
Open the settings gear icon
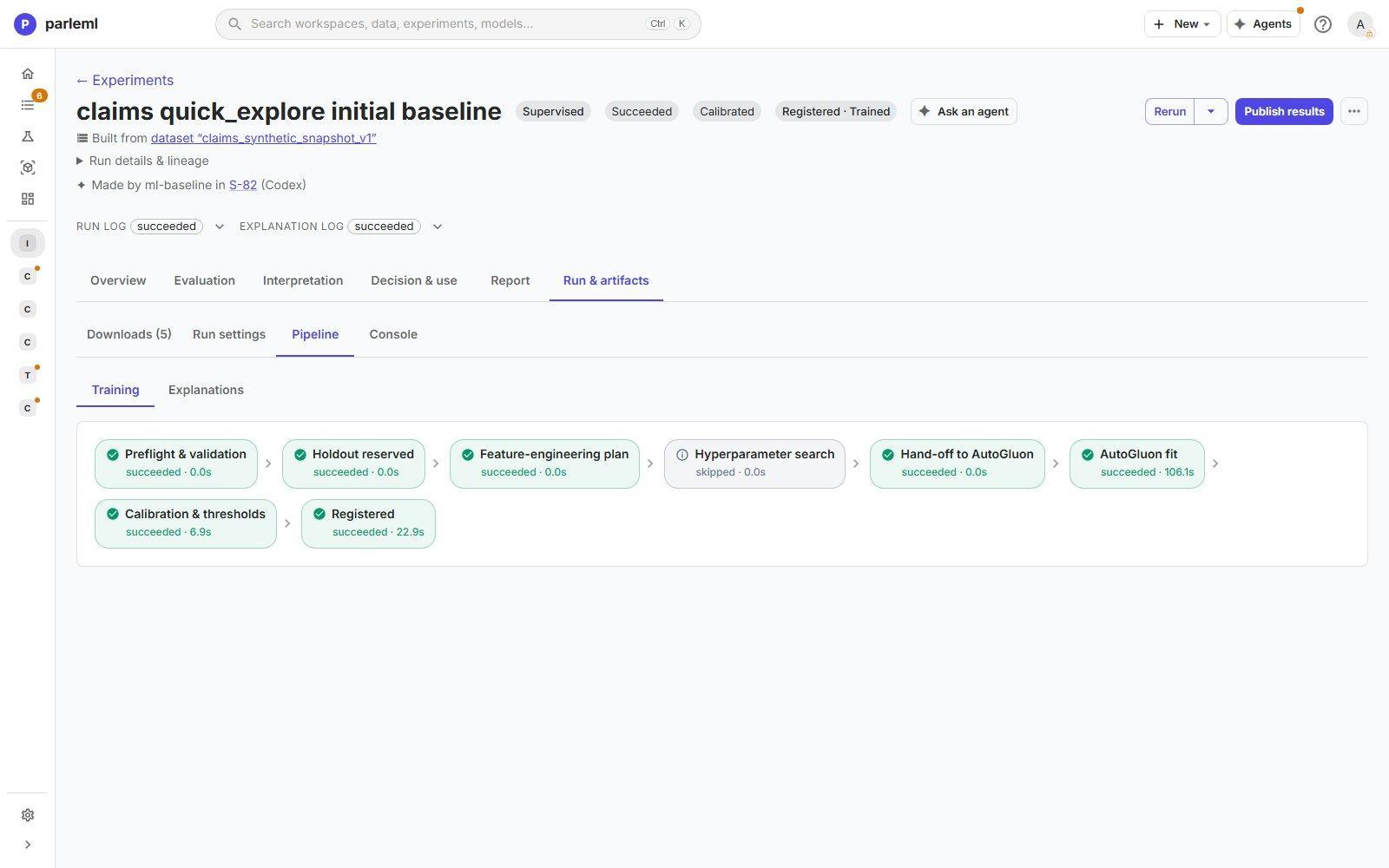[x=28, y=815]
